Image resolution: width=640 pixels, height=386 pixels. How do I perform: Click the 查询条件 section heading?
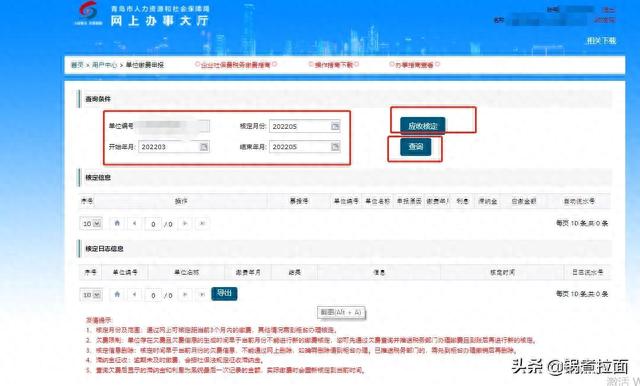(98, 99)
